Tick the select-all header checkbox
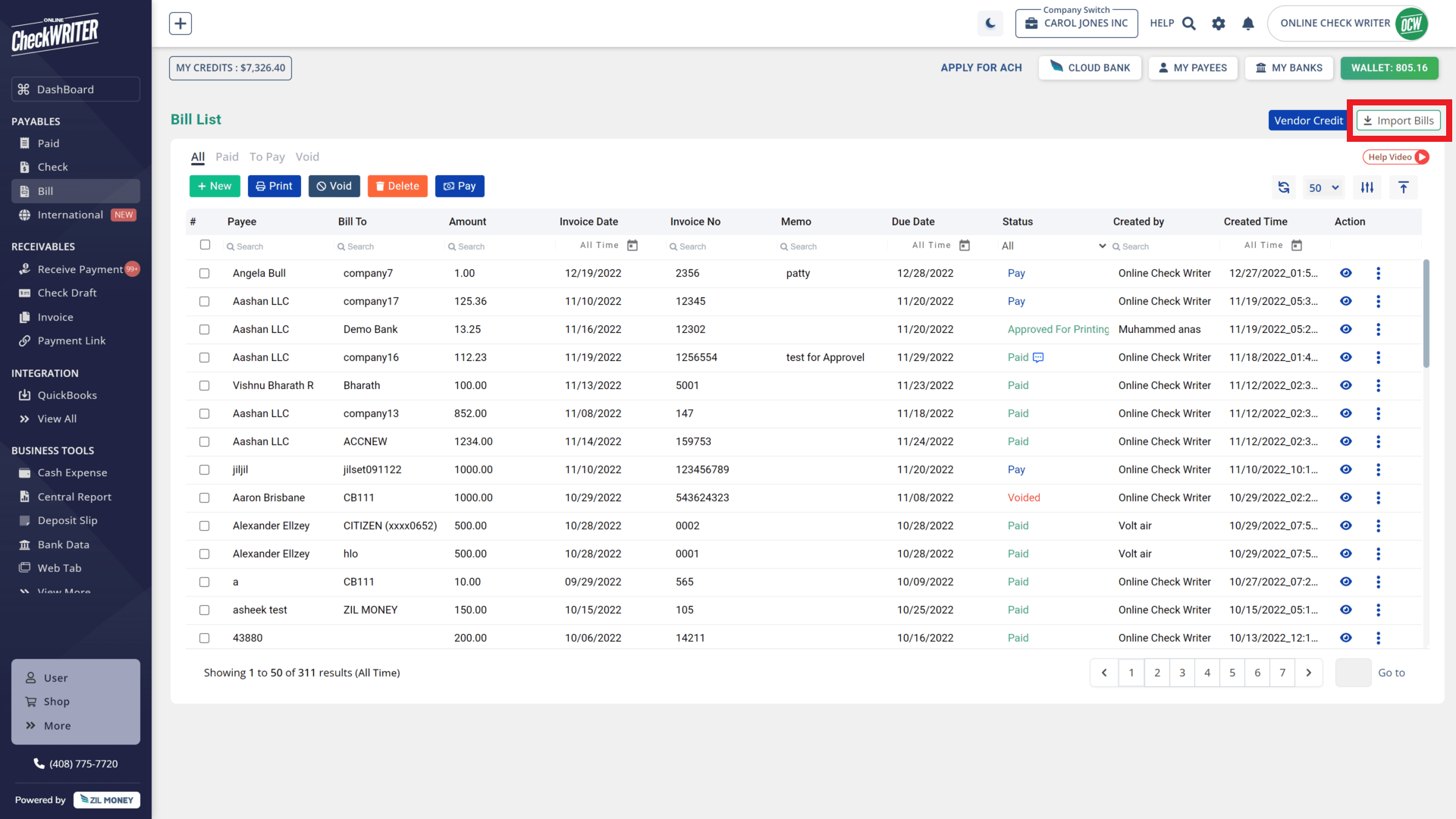Viewport: 1456px width, 819px height. 205,245
